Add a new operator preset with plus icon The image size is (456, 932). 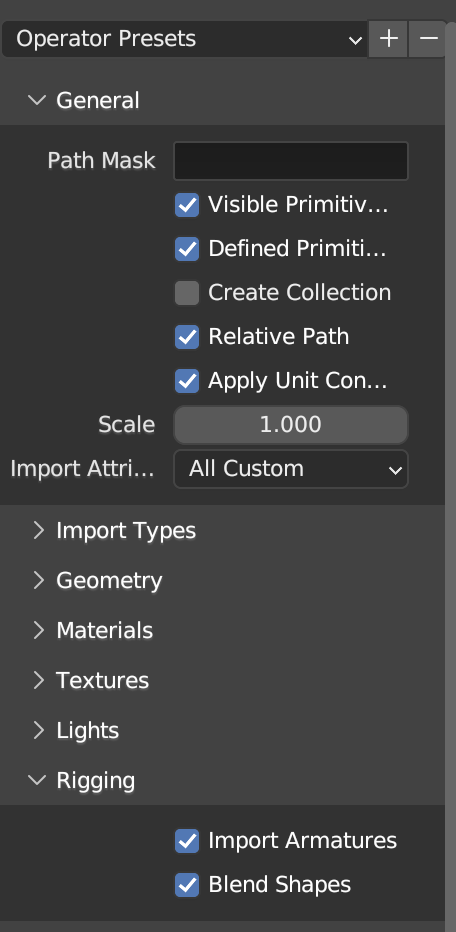[388, 39]
